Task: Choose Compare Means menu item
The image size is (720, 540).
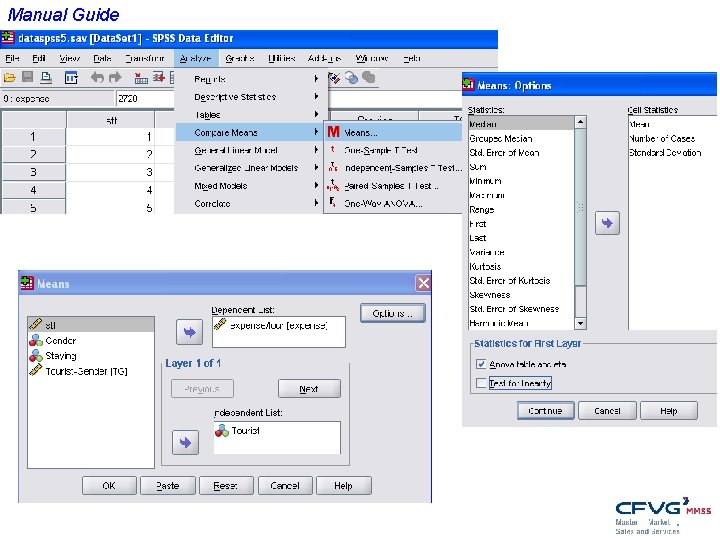Action: coord(250,132)
